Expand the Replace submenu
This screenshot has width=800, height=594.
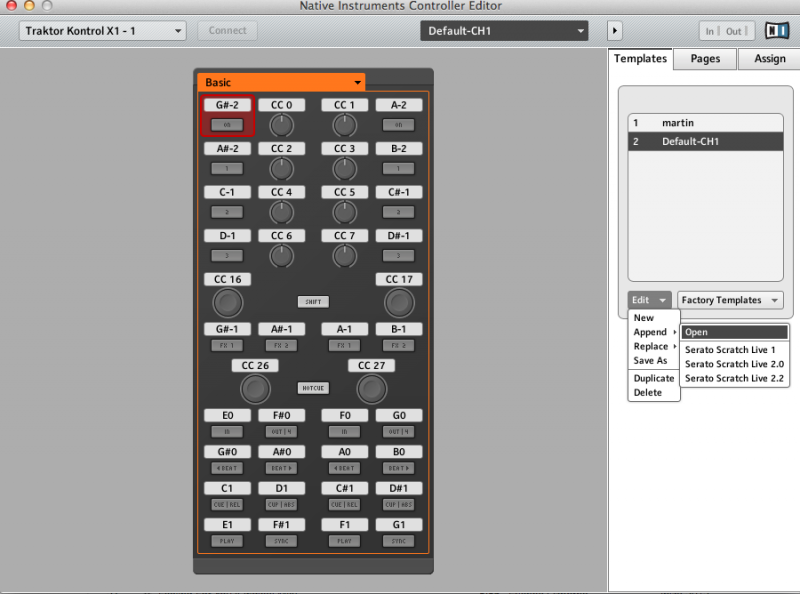pyautogui.click(x=654, y=346)
